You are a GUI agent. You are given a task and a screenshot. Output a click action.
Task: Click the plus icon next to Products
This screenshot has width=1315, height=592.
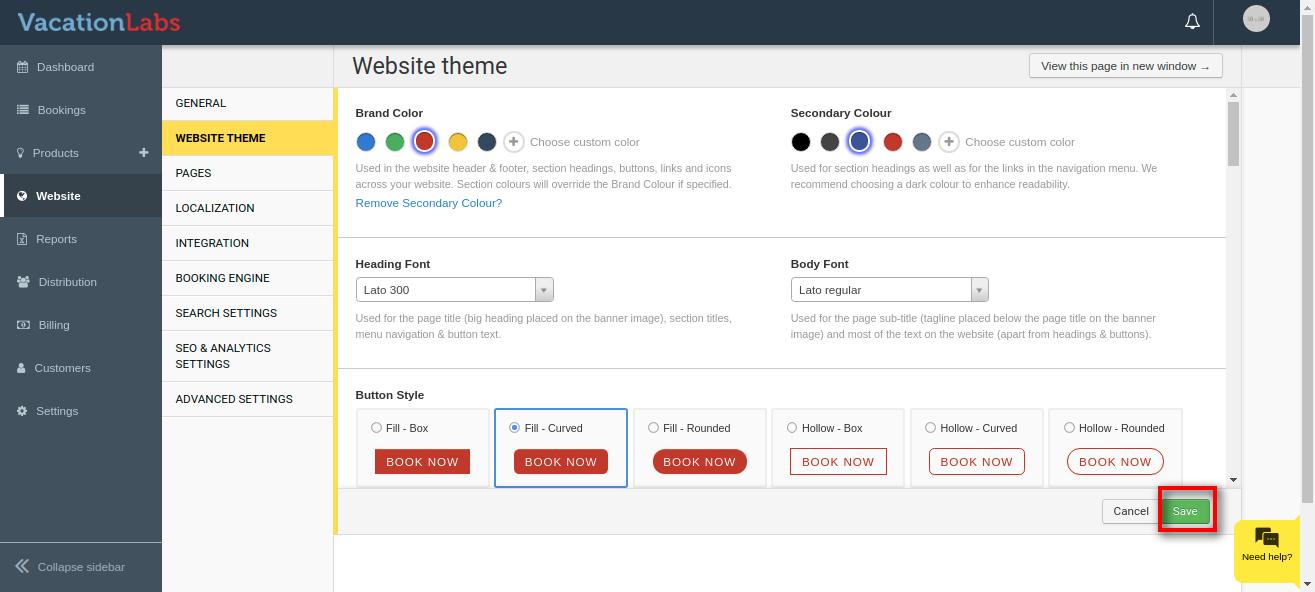click(143, 152)
